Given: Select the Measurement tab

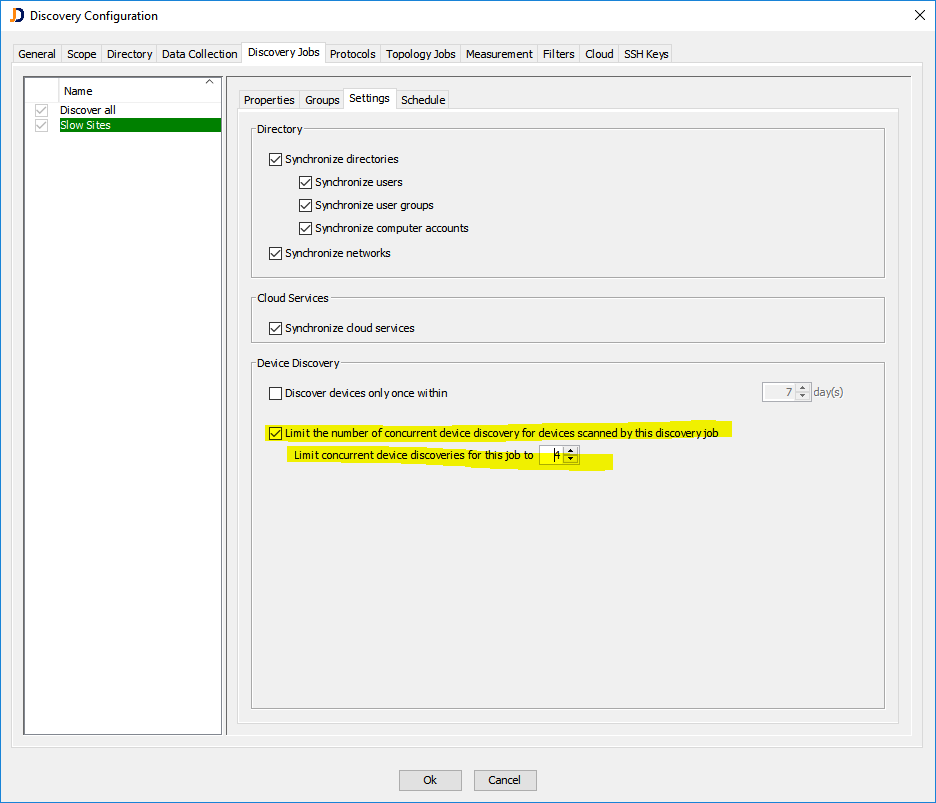Looking at the screenshot, I should coord(498,54).
